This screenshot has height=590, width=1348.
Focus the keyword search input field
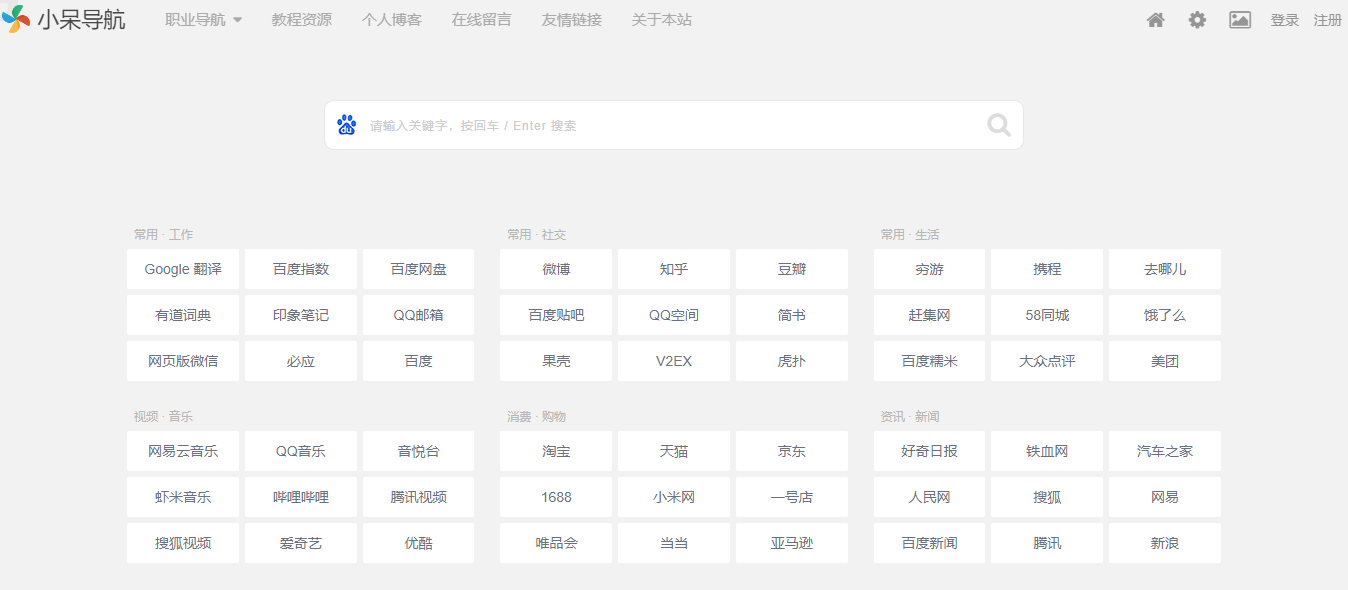pos(674,125)
